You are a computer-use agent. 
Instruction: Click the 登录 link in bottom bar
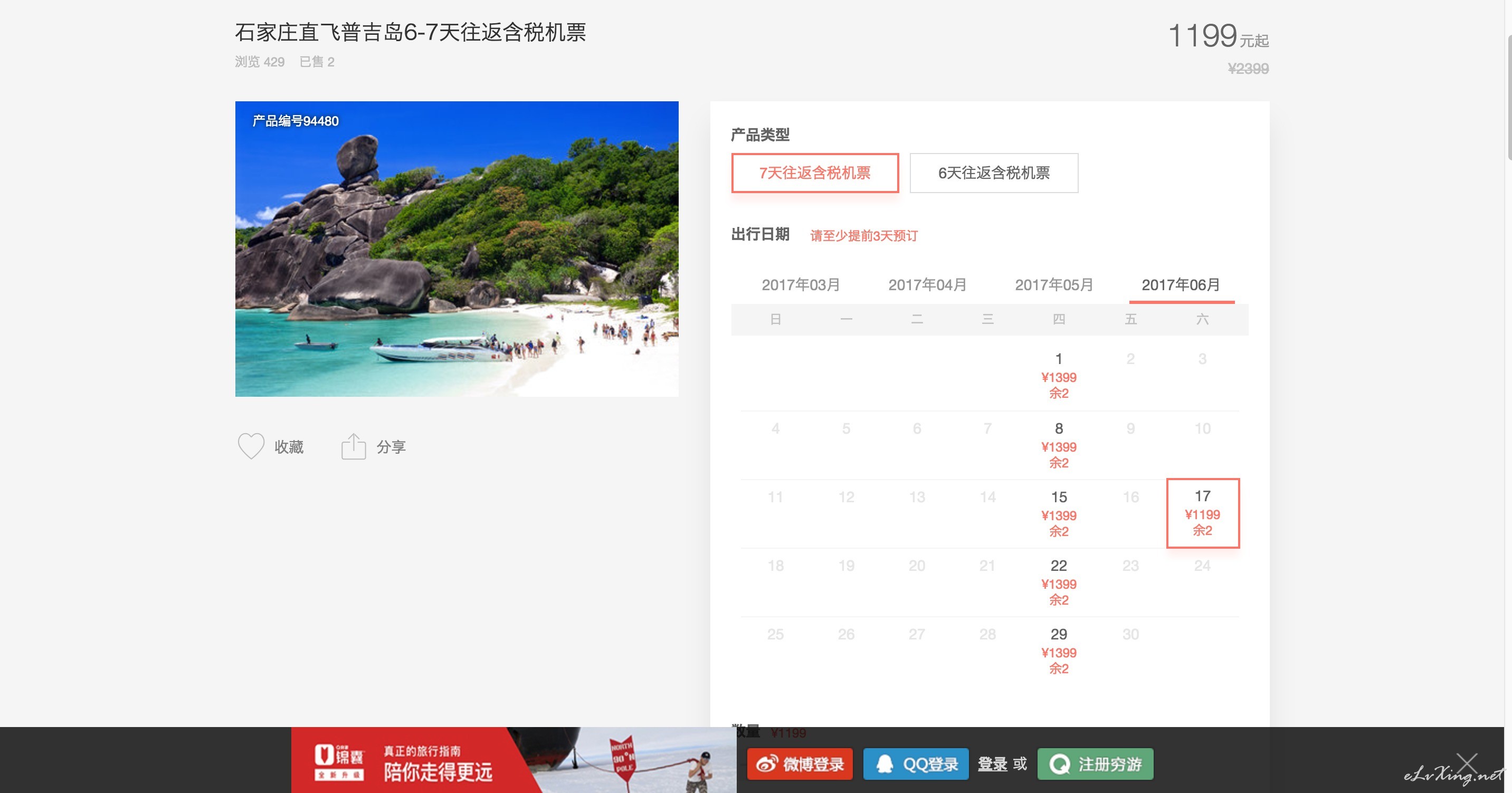pos(993,763)
